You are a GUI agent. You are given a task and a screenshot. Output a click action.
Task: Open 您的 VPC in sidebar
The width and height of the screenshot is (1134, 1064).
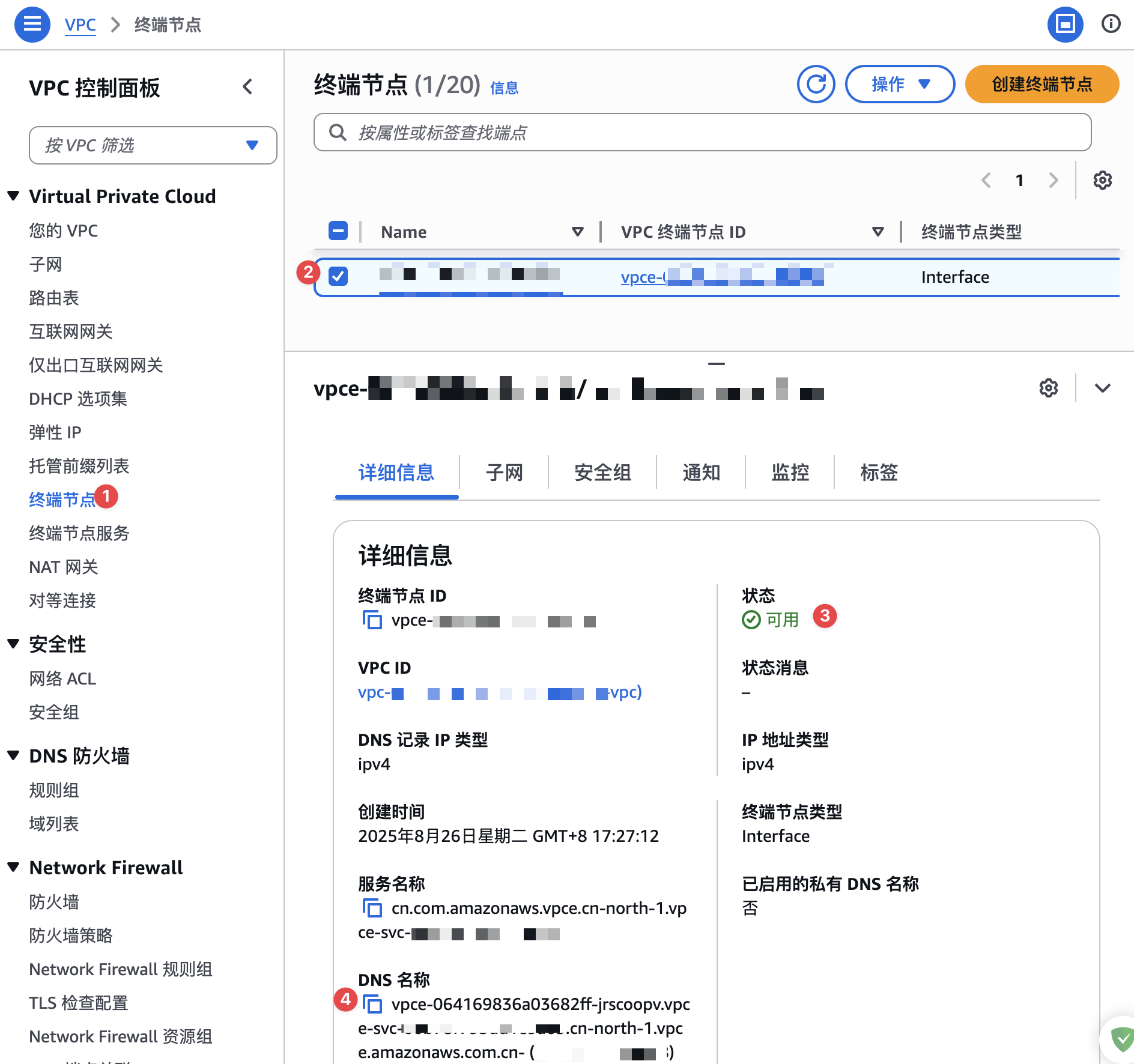pyautogui.click(x=63, y=231)
